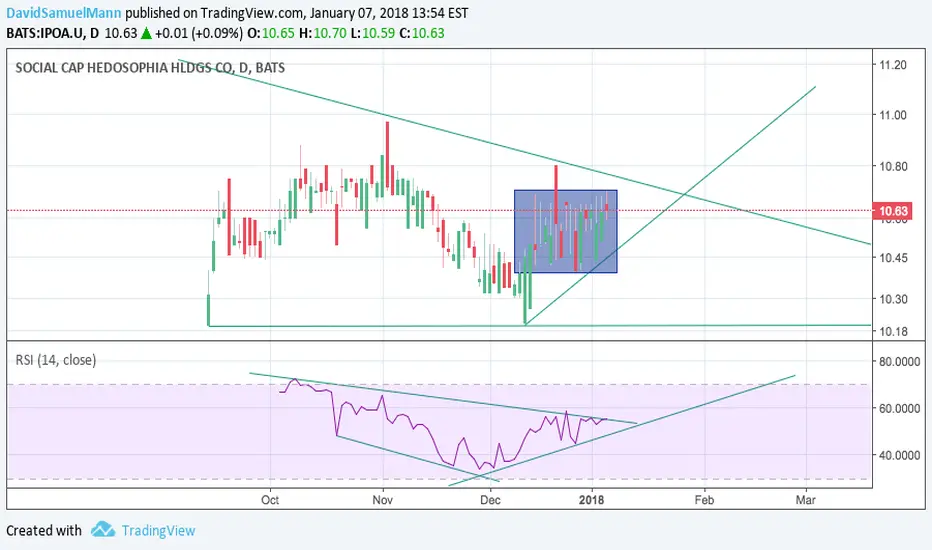Click the 60.0000 RSI axis label
Image resolution: width=932 pixels, height=550 pixels.
899,408
